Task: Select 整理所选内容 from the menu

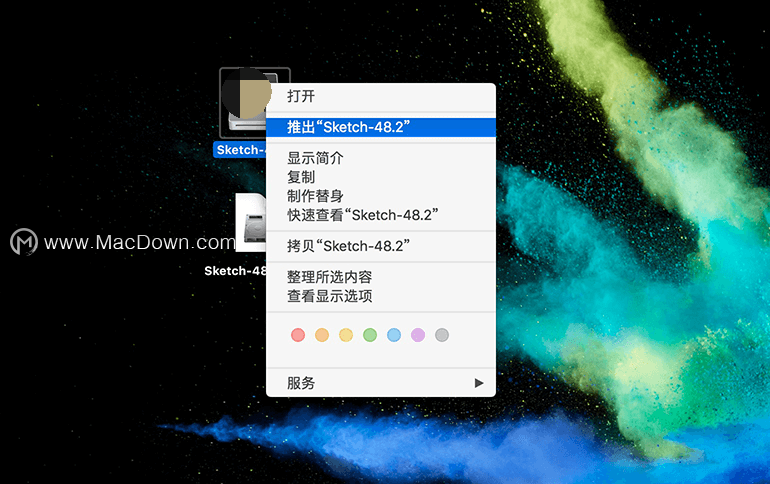Action: (x=381, y=277)
